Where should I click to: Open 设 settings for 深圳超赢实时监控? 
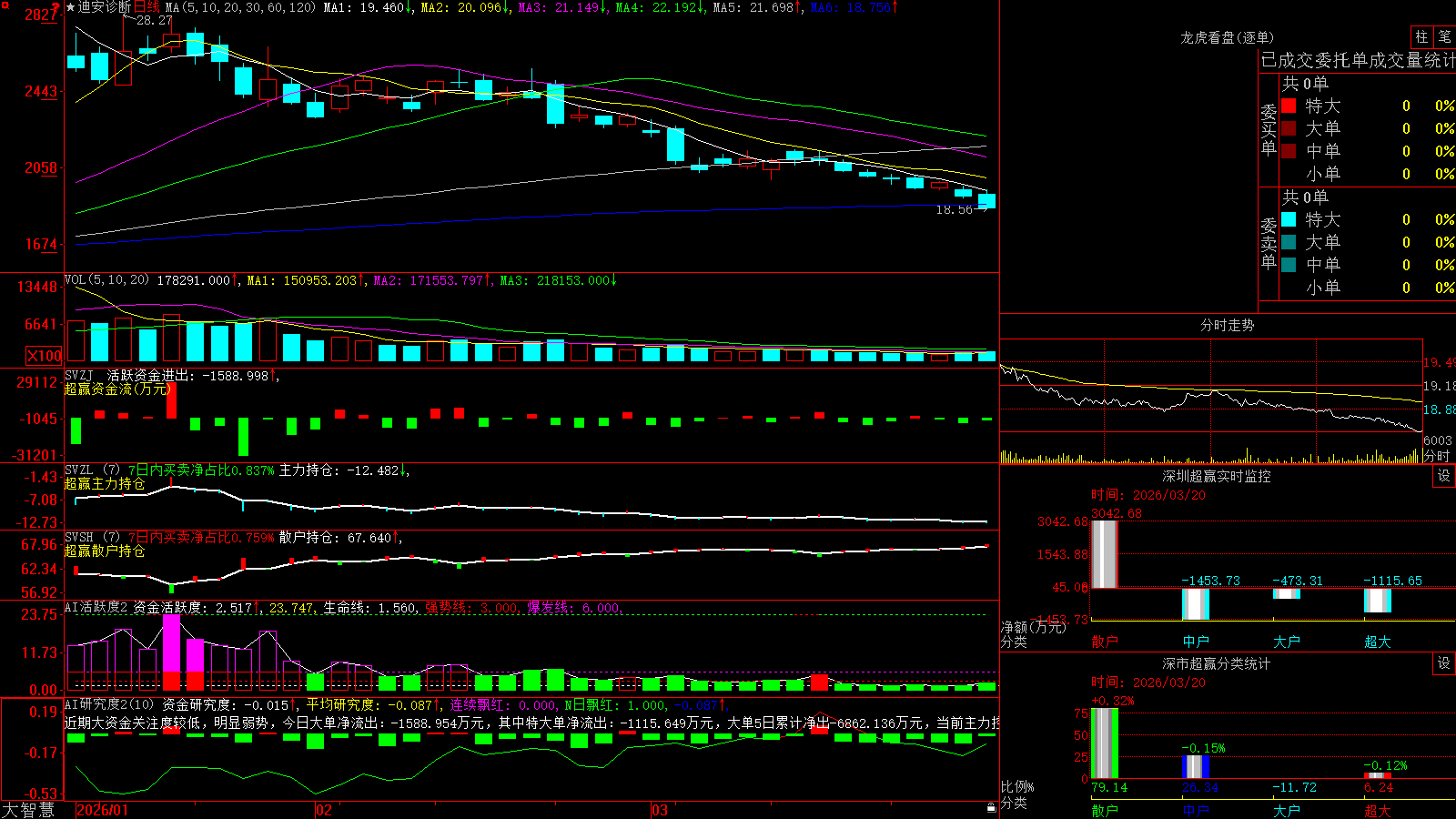coord(1443,476)
